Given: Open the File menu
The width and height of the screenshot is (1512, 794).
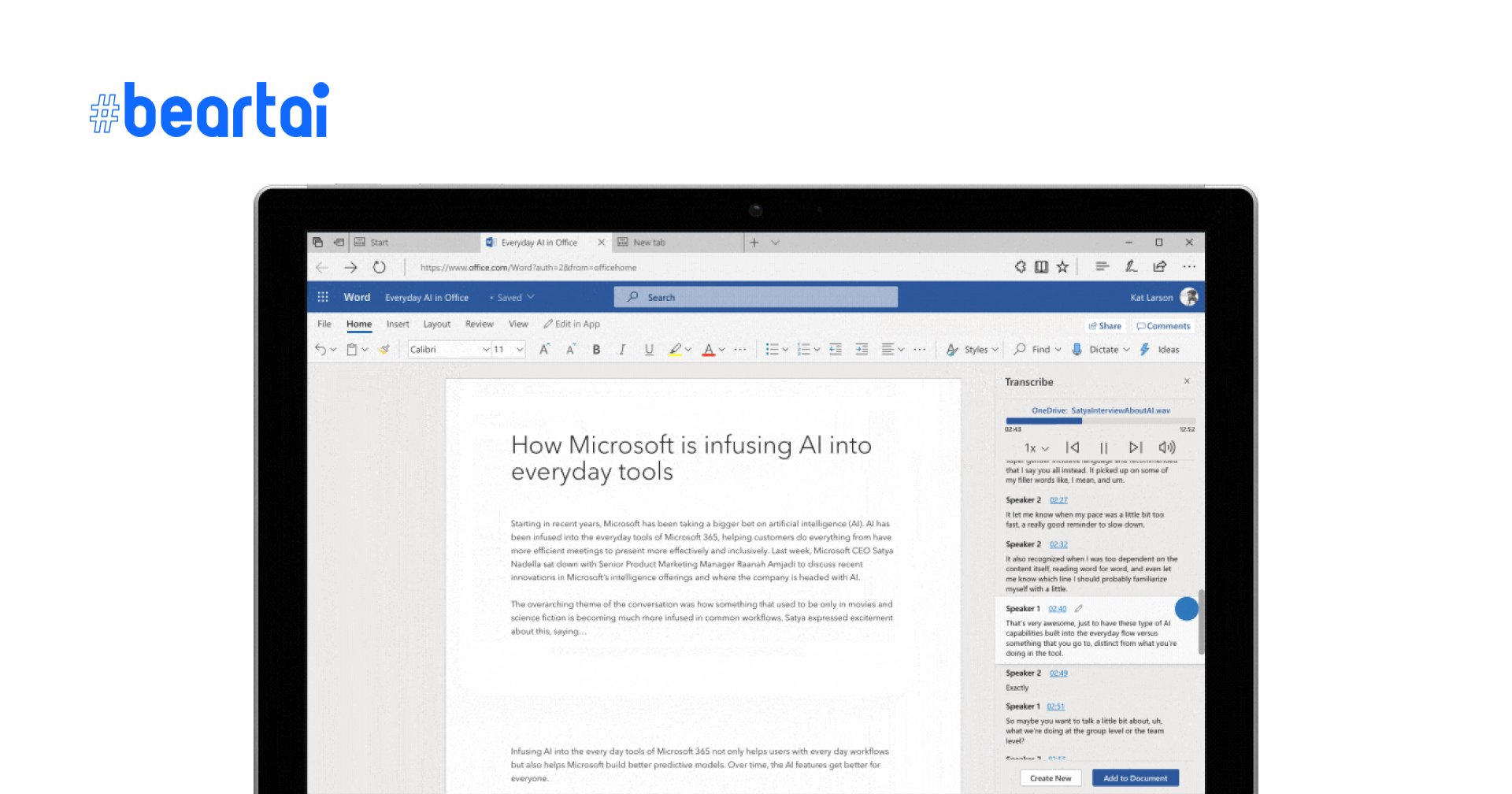Looking at the screenshot, I should pyautogui.click(x=324, y=324).
